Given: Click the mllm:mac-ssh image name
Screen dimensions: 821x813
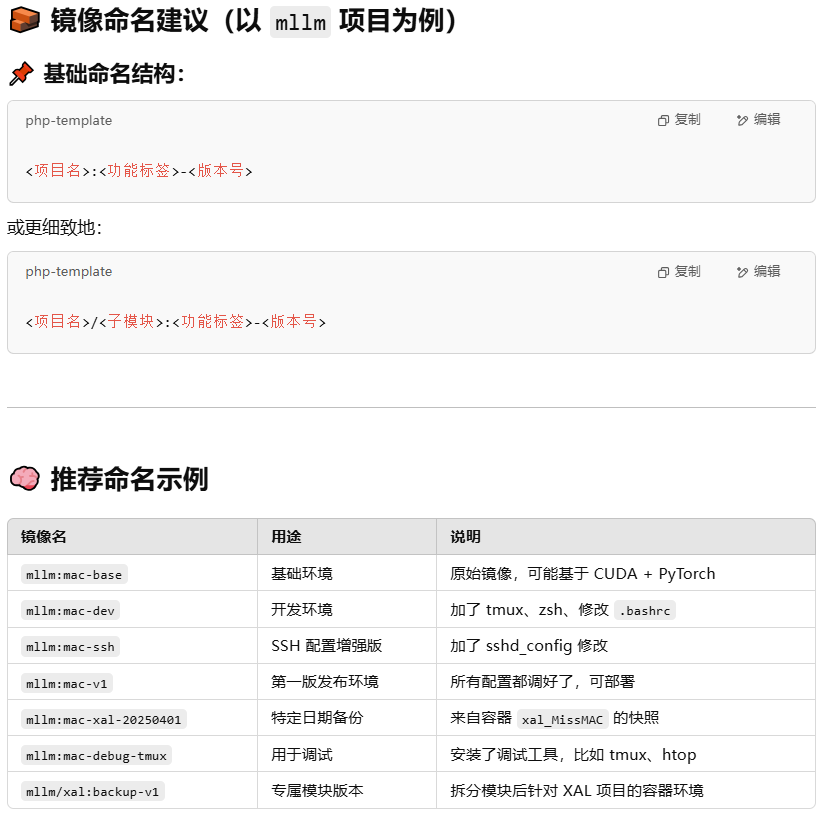Looking at the screenshot, I should [x=70, y=646].
